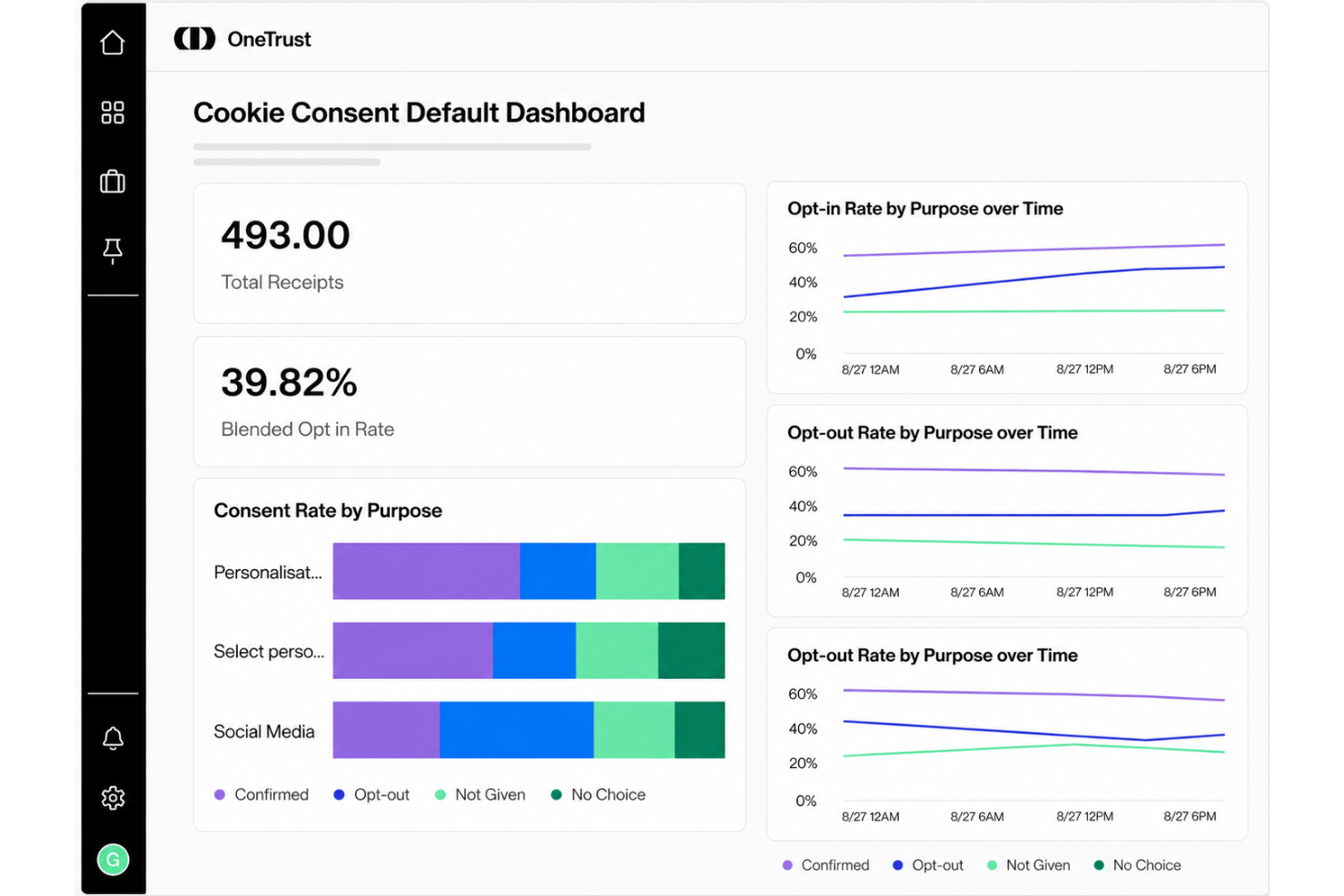Toggle Not Given legend under Consent Rate chart
The width and height of the screenshot is (1344, 896).
click(x=480, y=794)
